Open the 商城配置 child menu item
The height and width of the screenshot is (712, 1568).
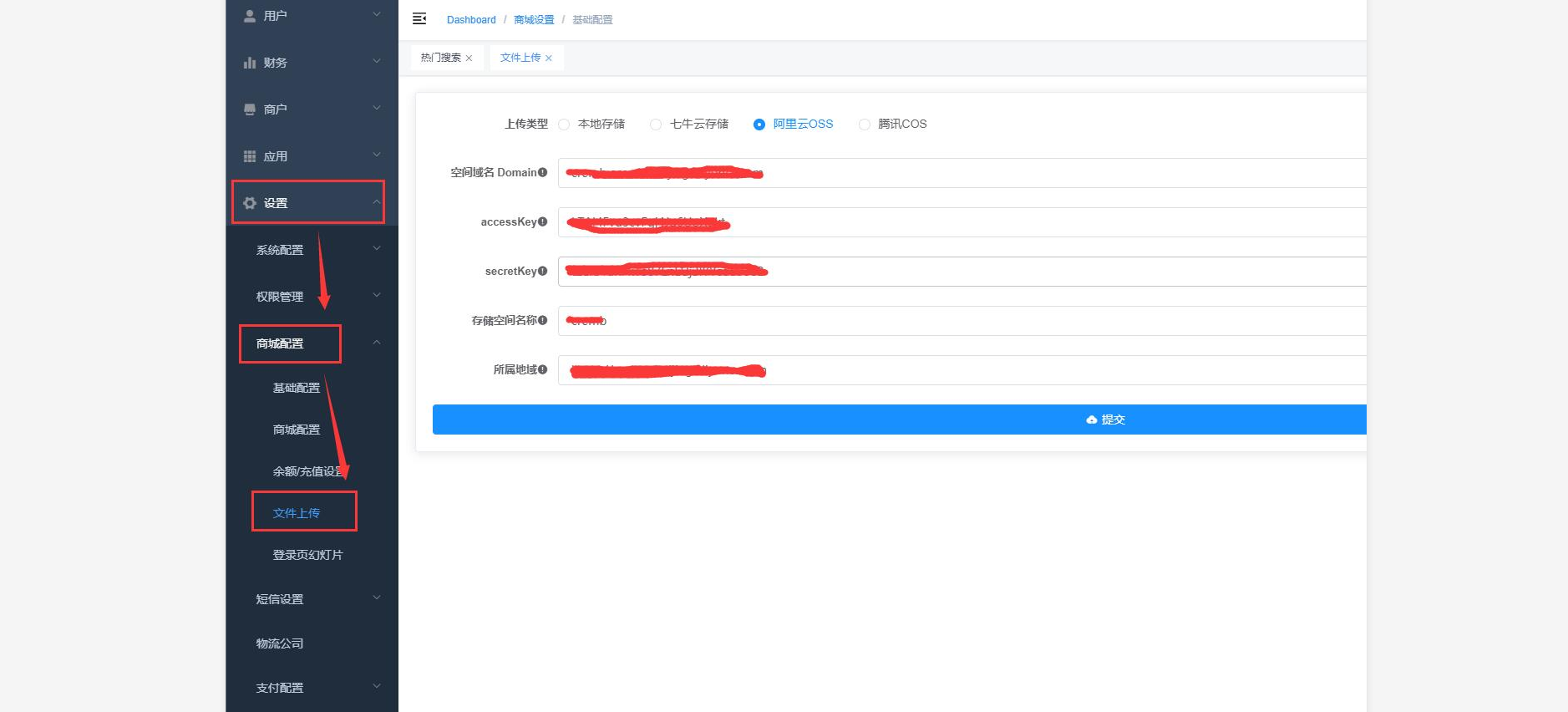297,430
